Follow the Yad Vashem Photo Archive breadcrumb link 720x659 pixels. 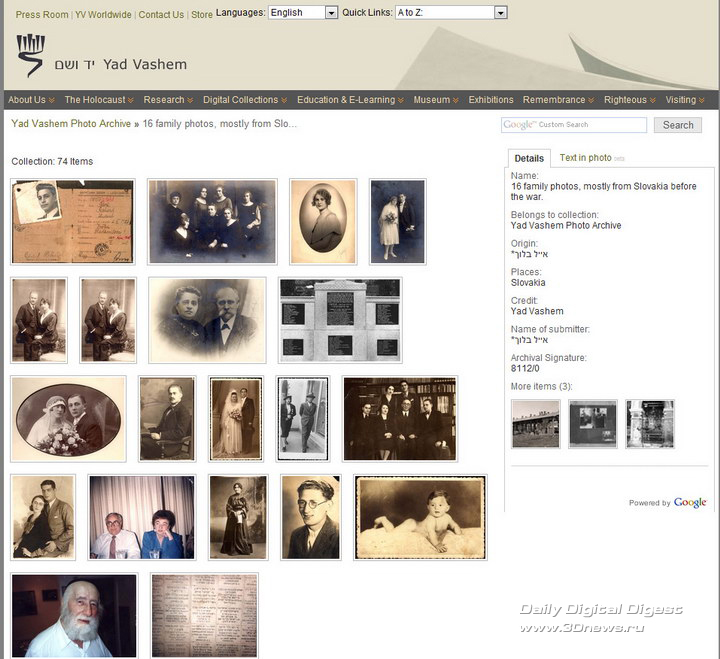tap(71, 124)
